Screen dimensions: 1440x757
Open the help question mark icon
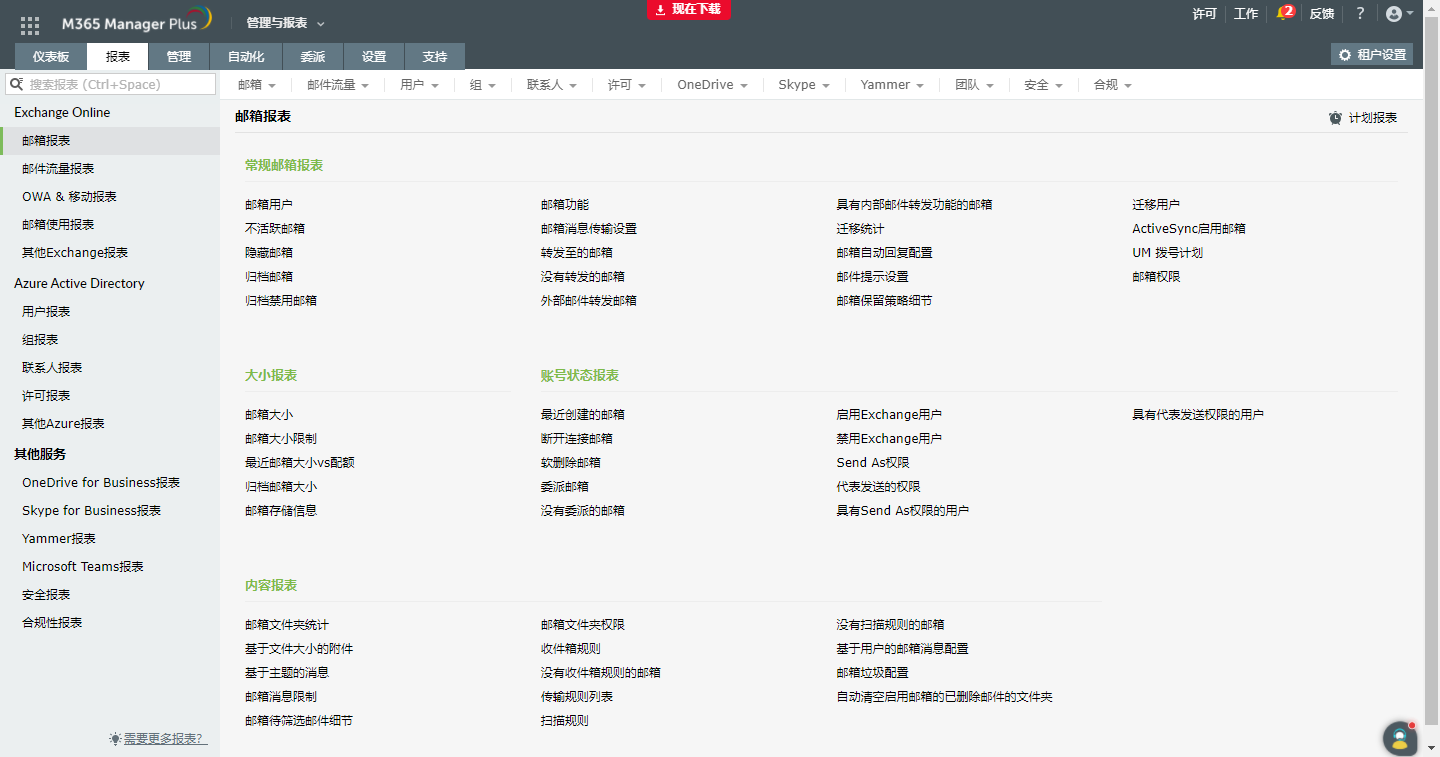[1360, 14]
